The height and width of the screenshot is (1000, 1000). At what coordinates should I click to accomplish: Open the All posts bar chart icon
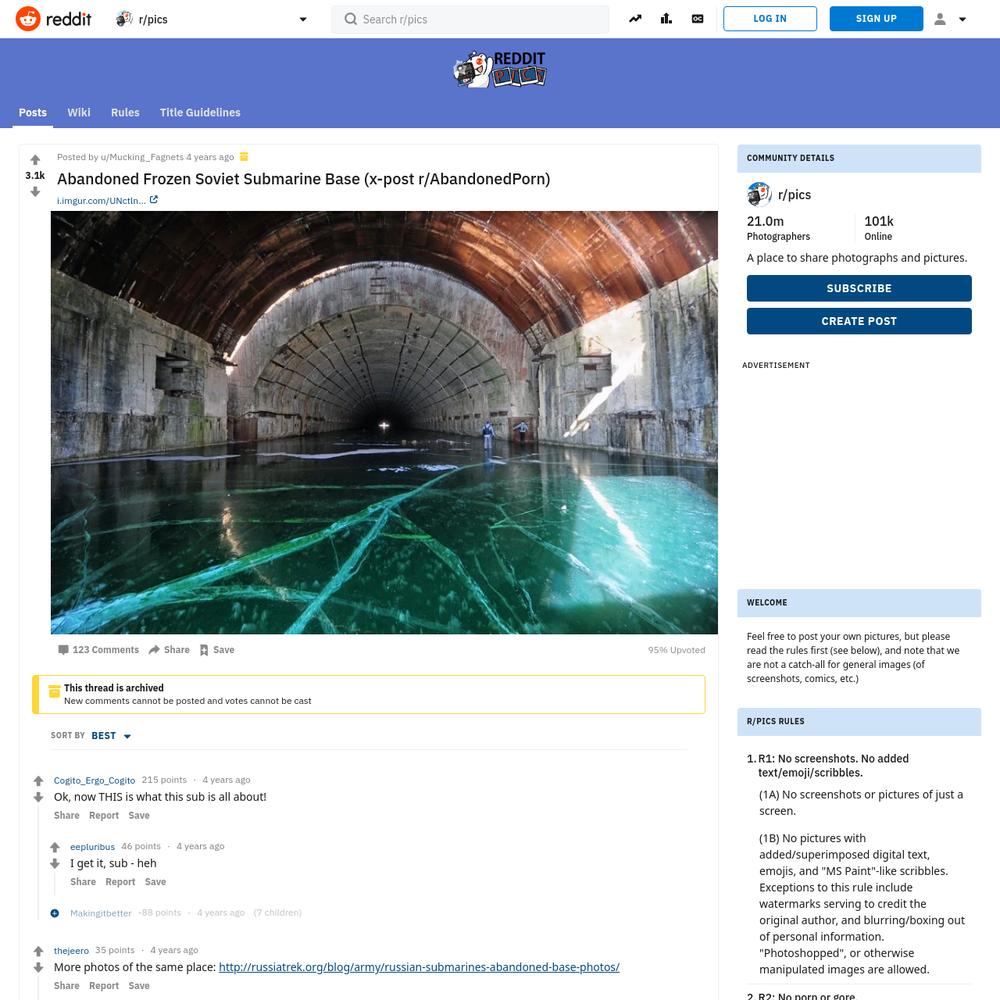[x=666, y=19]
